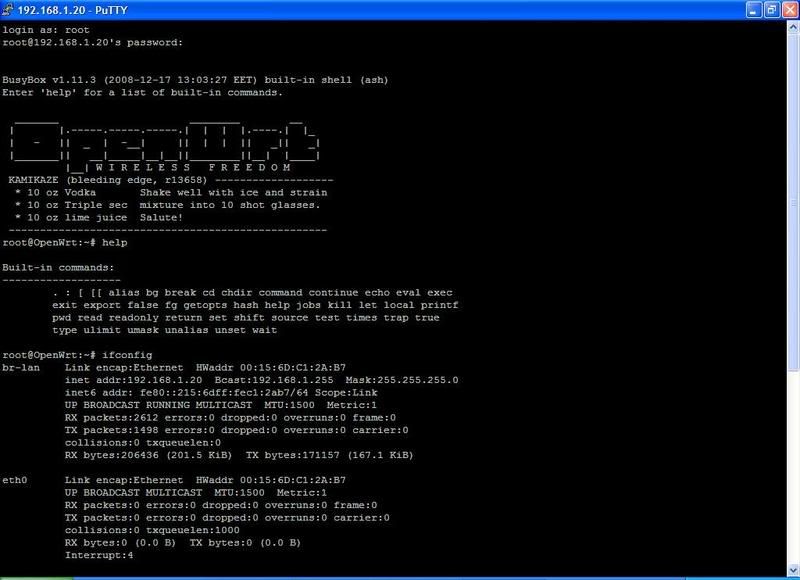Click the eth0 interface name

15,480
